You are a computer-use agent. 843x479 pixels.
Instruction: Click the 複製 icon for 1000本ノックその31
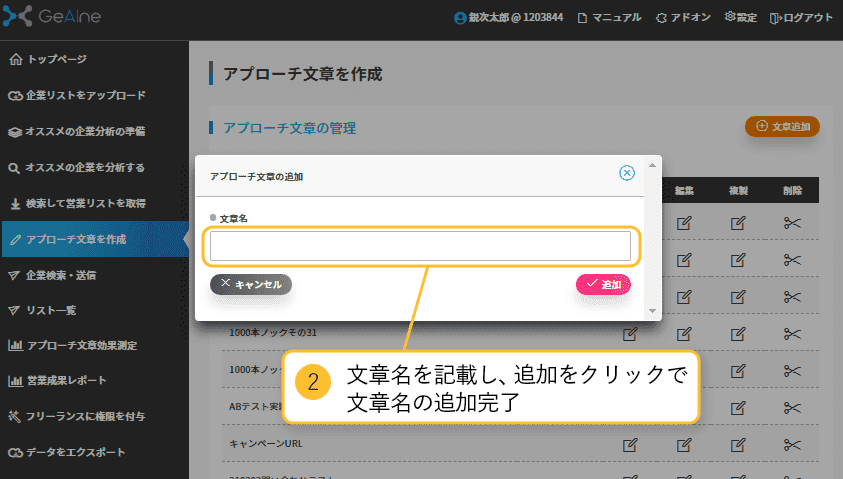(738, 334)
